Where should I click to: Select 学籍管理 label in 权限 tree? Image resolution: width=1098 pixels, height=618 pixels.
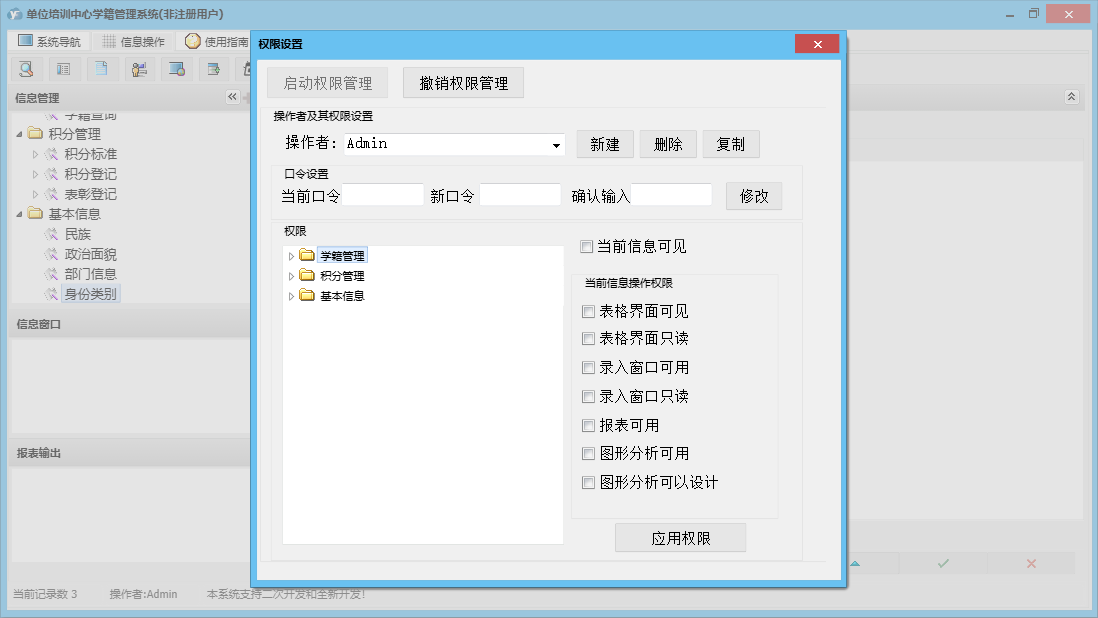342,256
